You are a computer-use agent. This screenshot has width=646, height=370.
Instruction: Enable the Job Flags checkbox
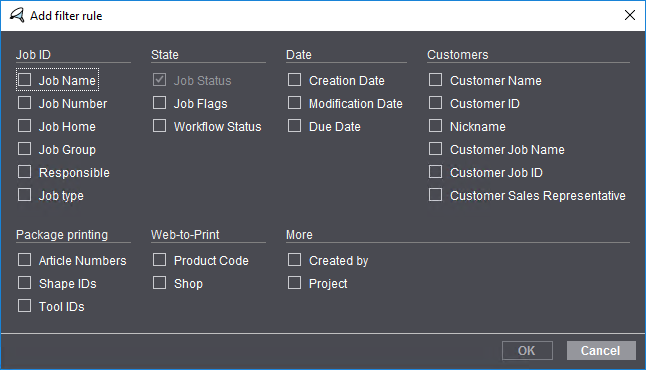[x=159, y=103]
